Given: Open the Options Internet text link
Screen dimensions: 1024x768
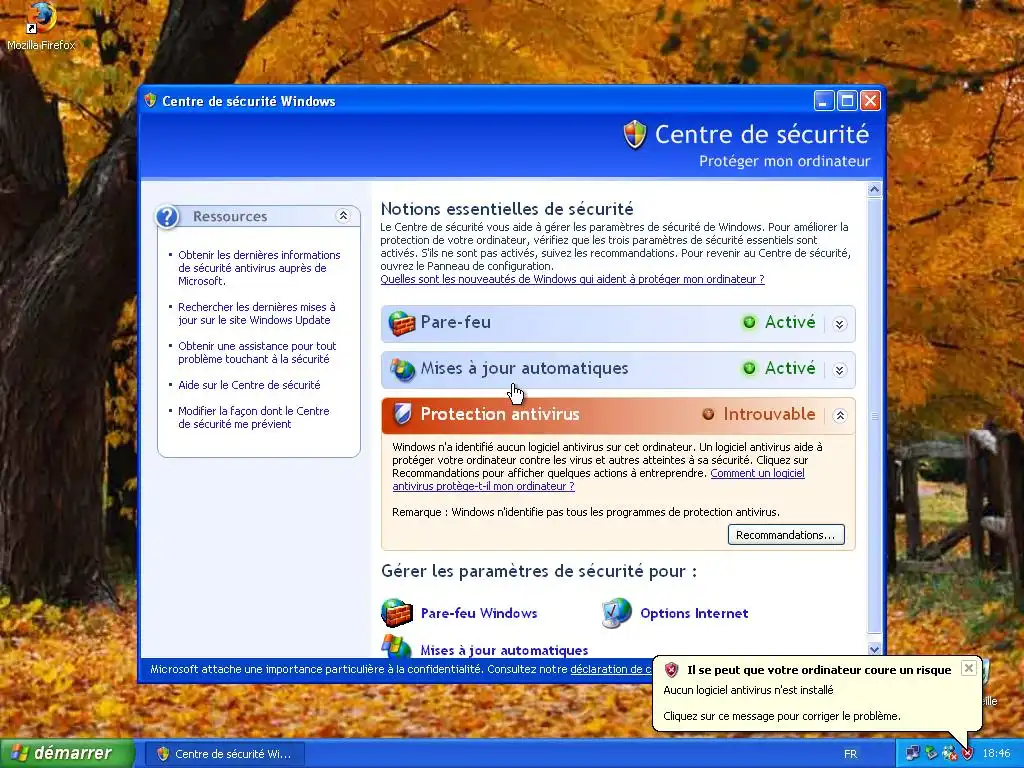Looking at the screenshot, I should coord(694,613).
